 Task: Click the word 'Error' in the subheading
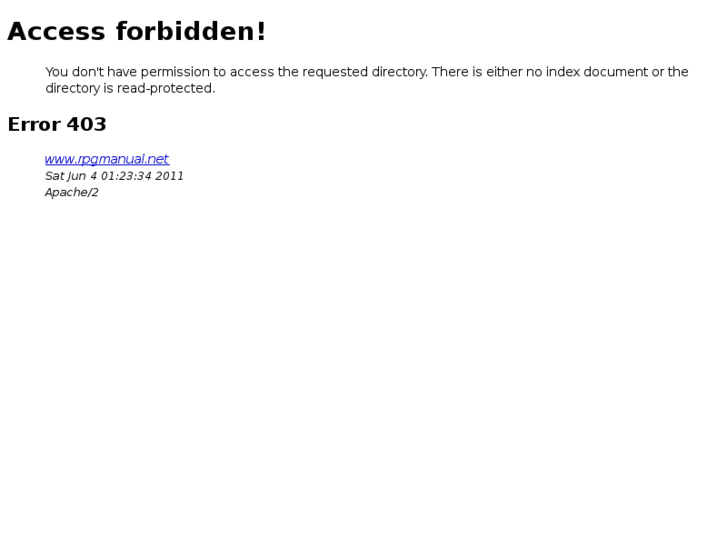click(x=34, y=124)
